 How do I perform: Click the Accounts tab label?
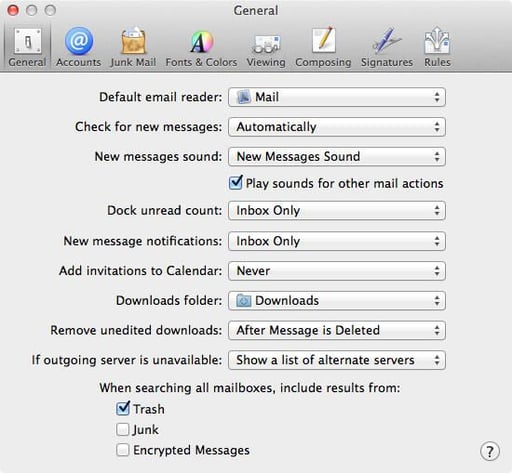click(78, 62)
